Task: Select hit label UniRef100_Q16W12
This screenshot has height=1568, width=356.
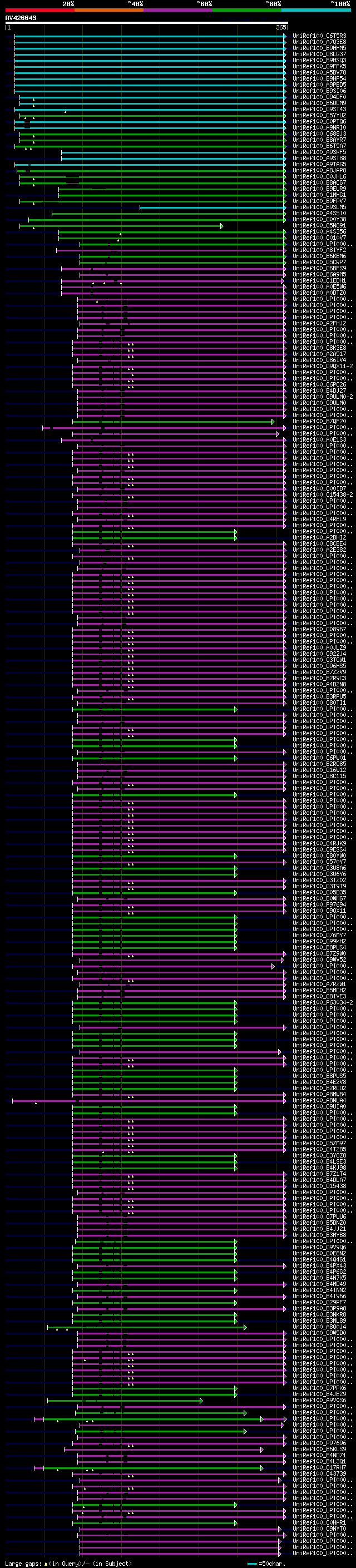Action: click(319, 770)
